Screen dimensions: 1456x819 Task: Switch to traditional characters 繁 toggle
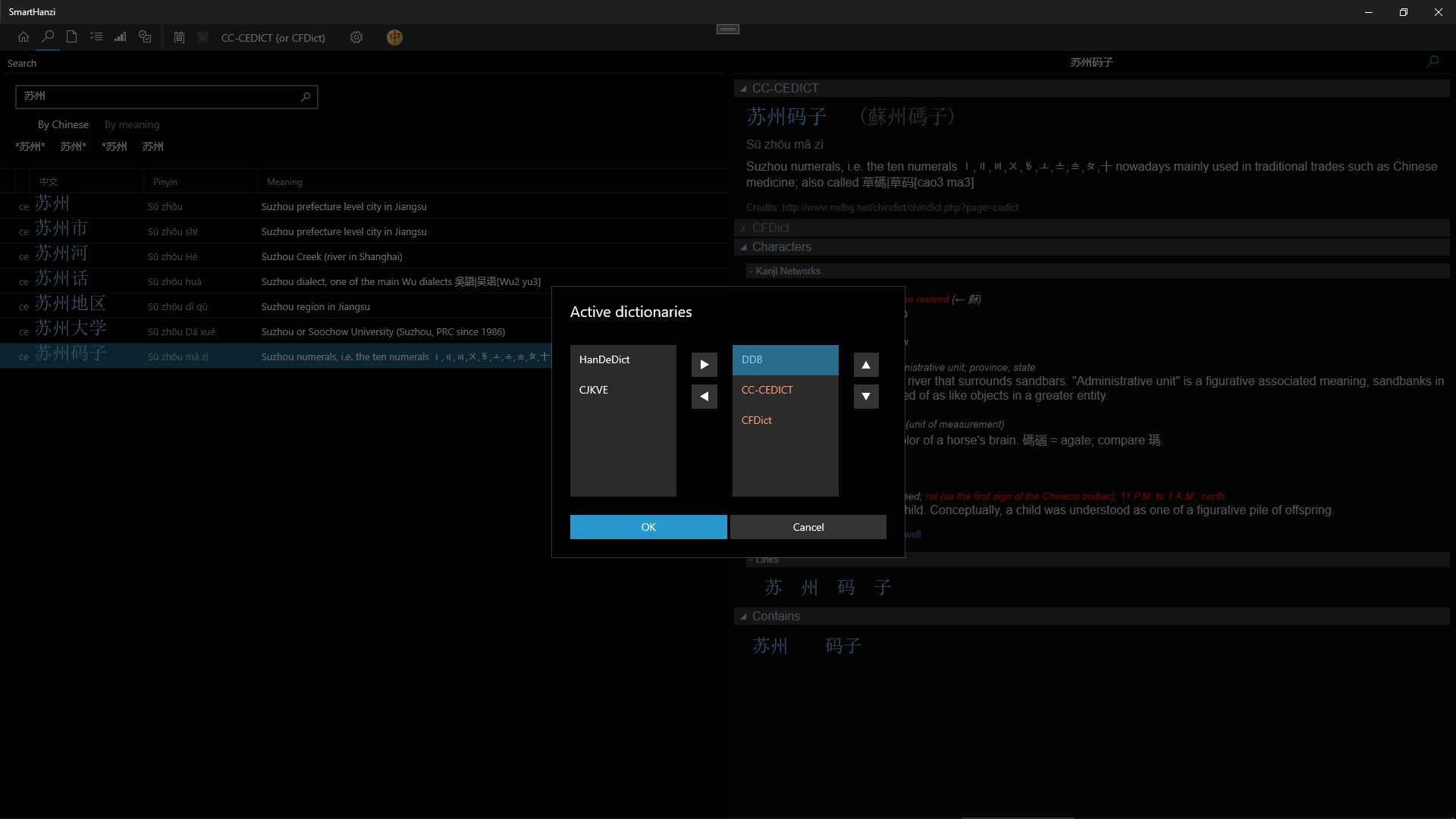coord(203,37)
